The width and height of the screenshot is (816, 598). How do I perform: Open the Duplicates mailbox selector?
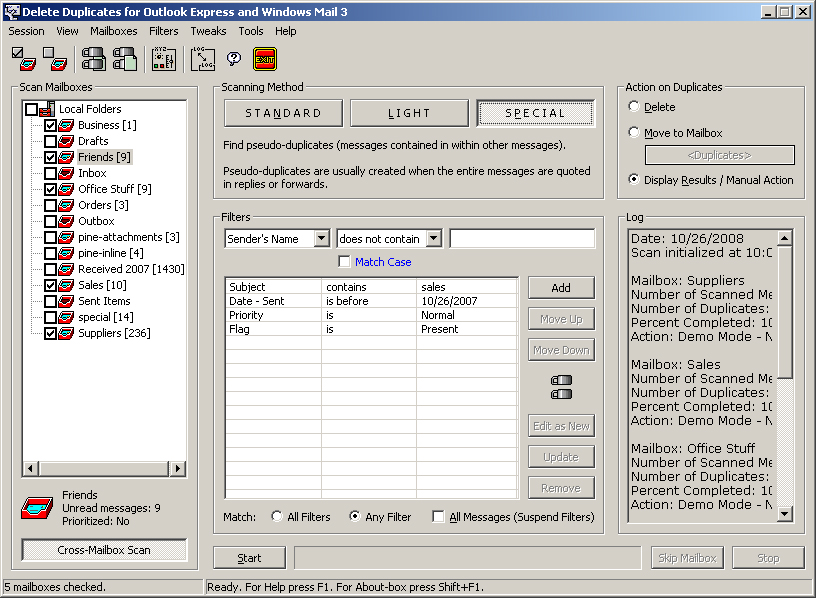click(719, 155)
